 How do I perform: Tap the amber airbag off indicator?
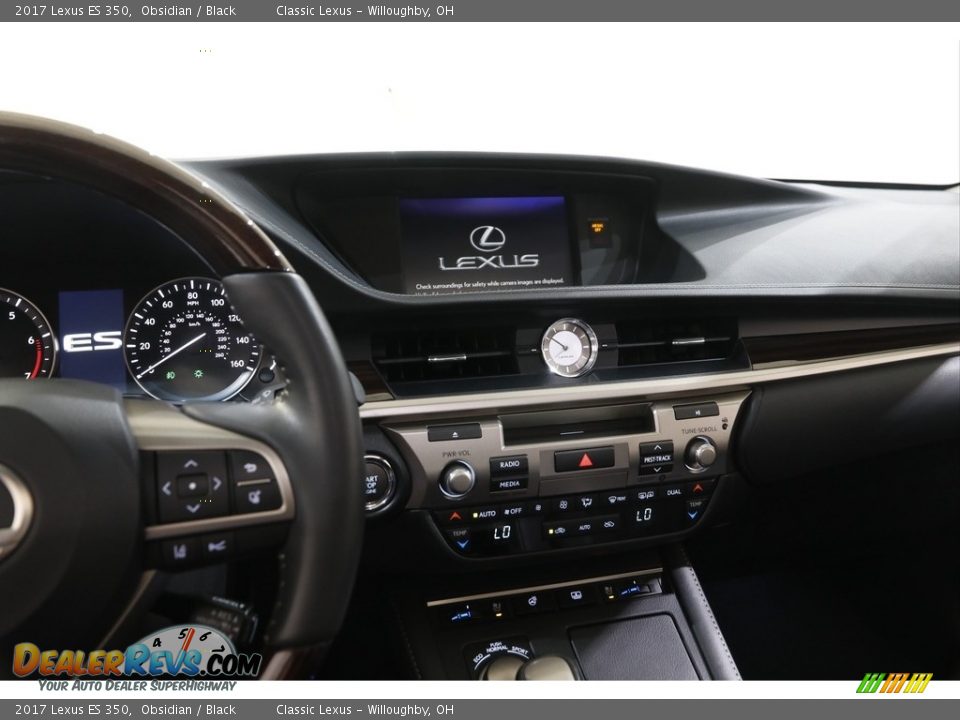(x=597, y=227)
